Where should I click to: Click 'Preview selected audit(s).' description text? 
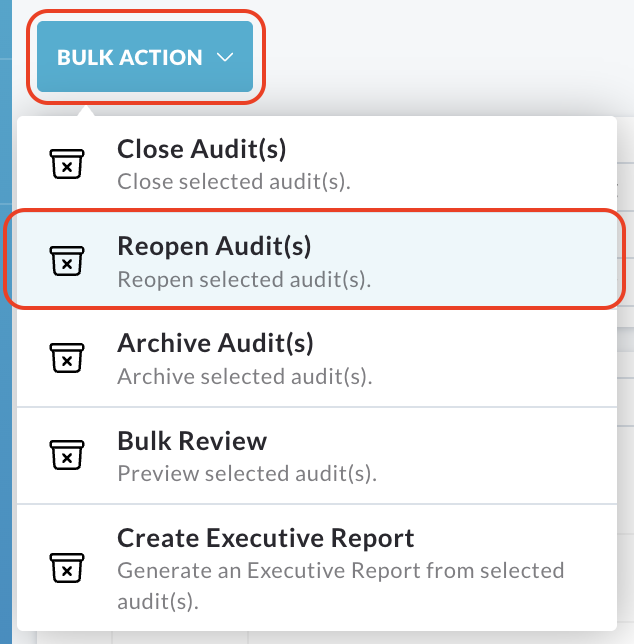[x=247, y=473]
